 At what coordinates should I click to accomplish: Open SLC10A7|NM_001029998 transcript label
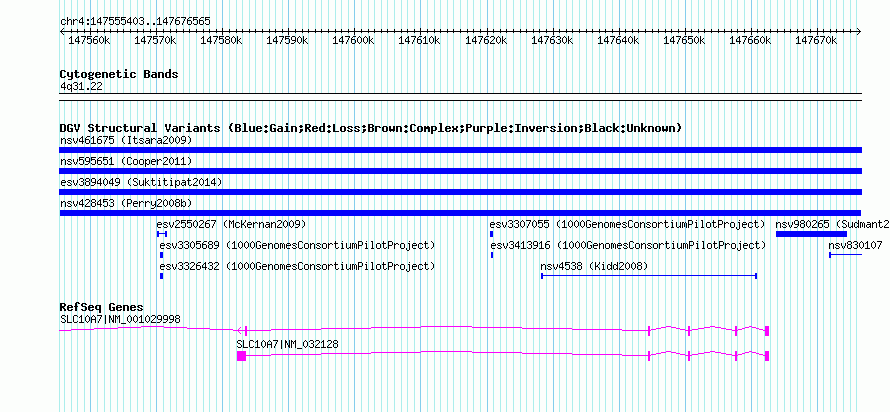pyautogui.click(x=120, y=319)
